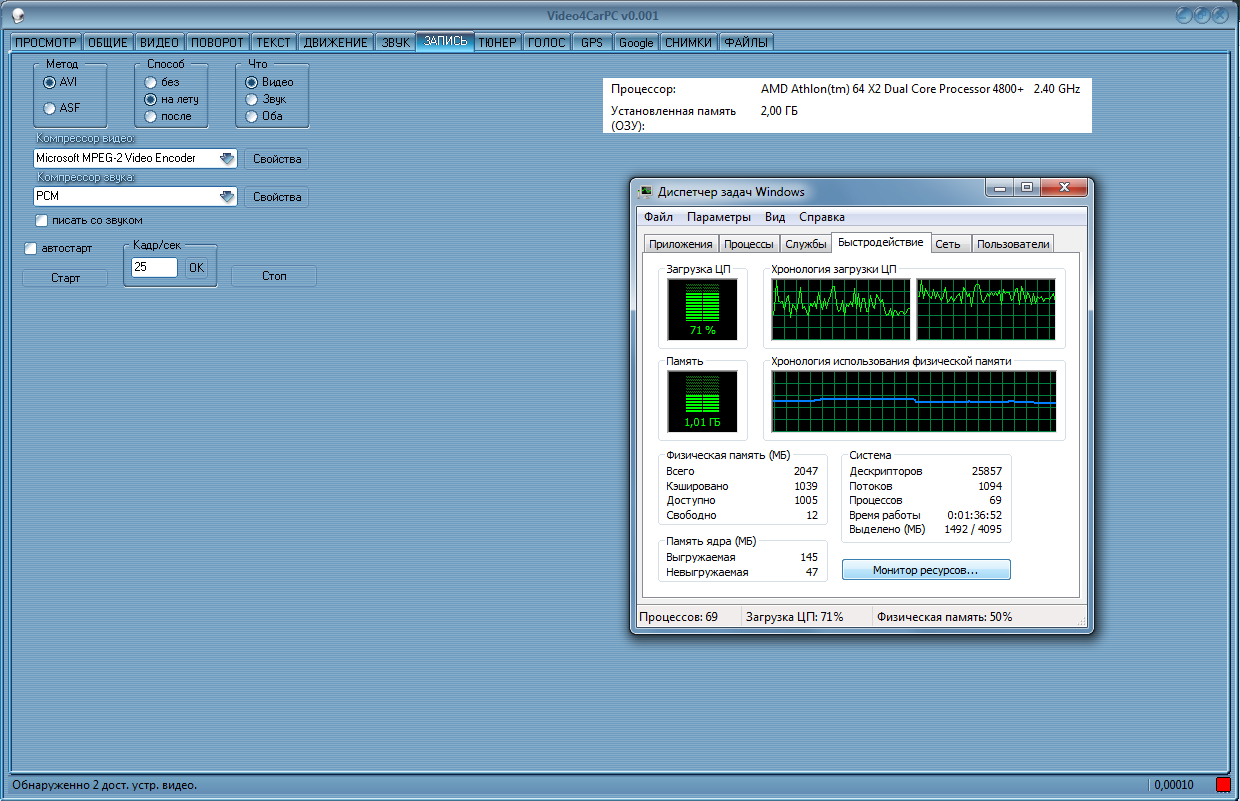The width and height of the screenshot is (1240, 801).
Task: Click the CPU load meter graphic
Action: coord(703,309)
